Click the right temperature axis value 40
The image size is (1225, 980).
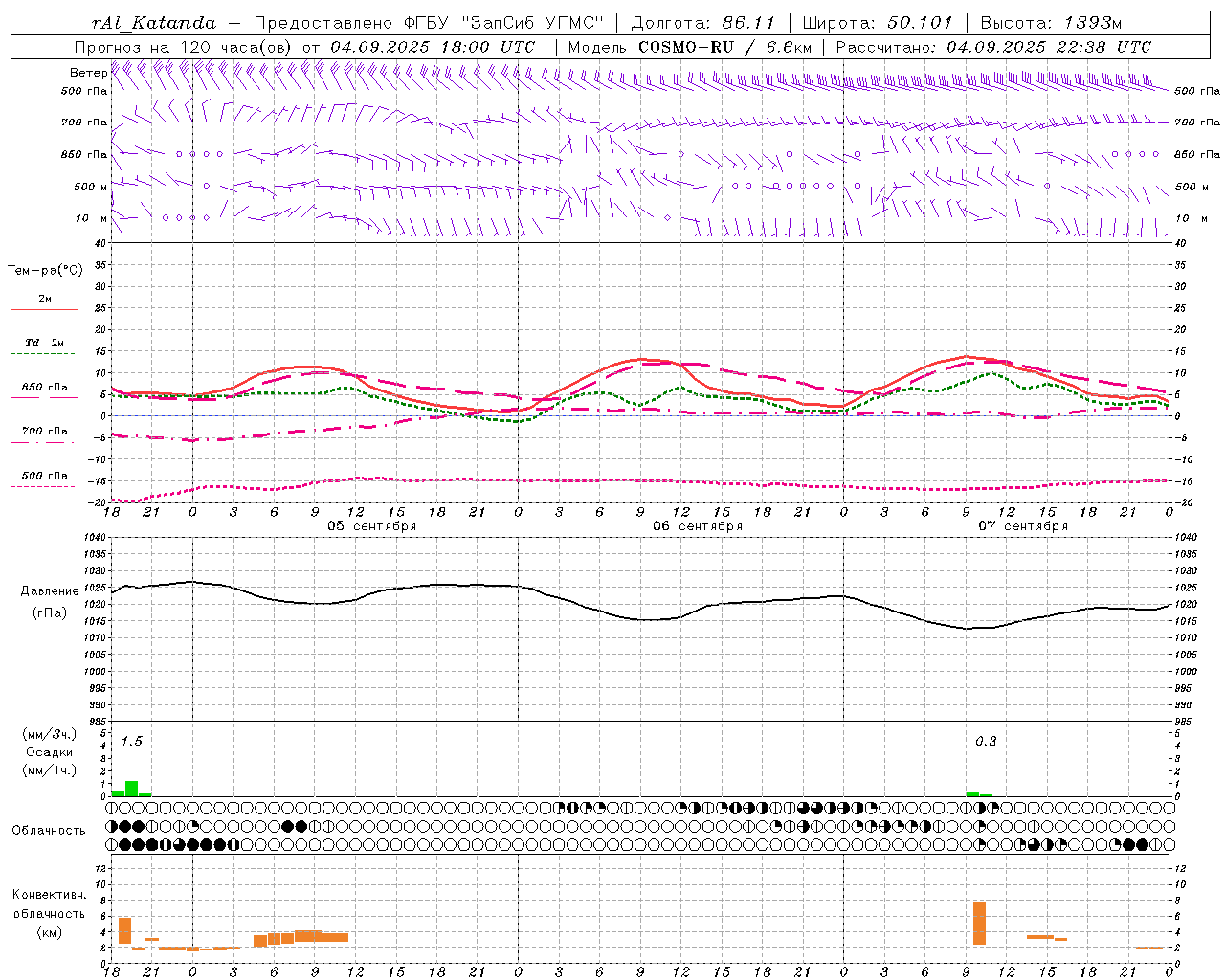pyautogui.click(x=1180, y=244)
